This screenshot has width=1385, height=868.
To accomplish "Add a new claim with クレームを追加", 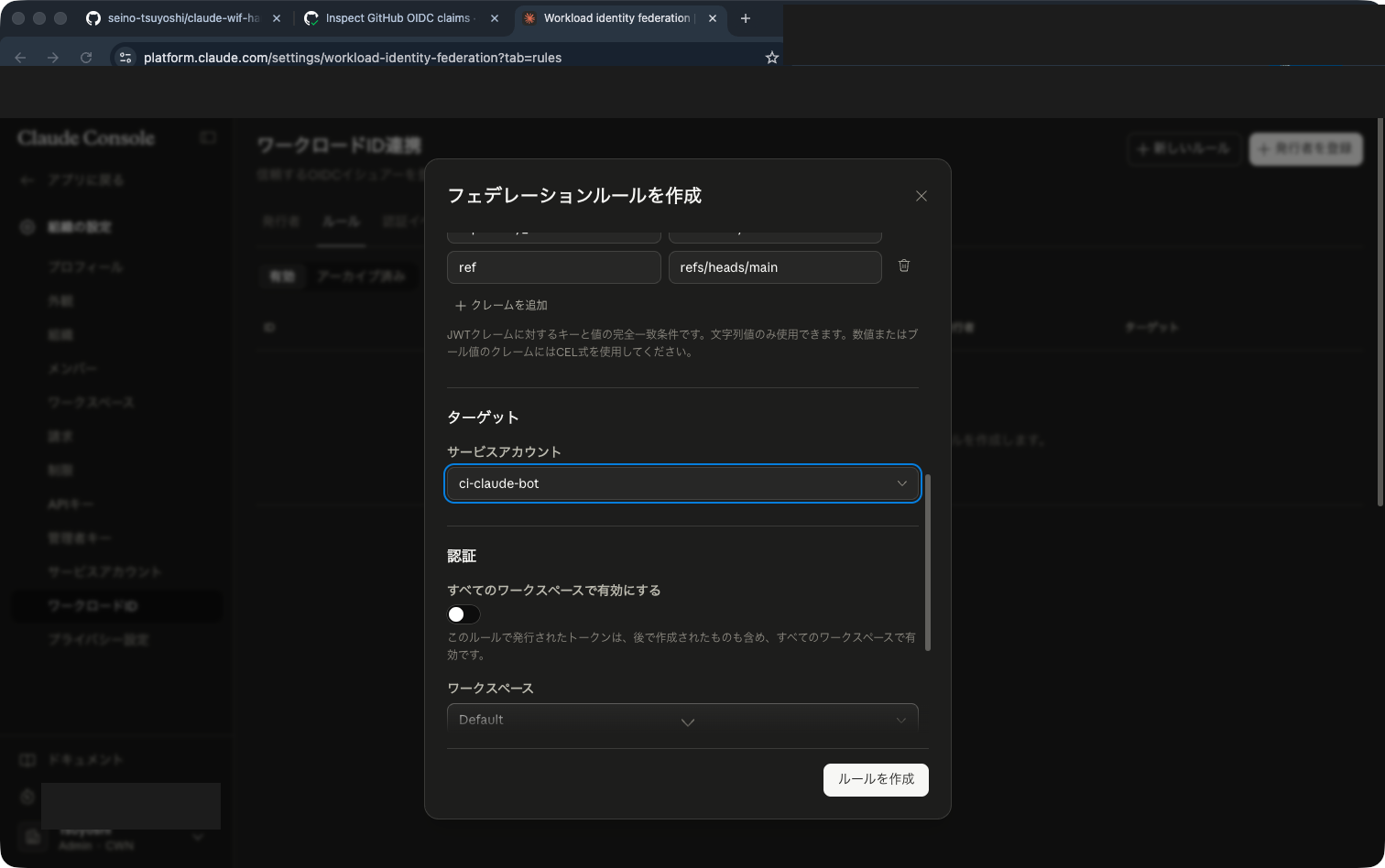I will (501, 305).
